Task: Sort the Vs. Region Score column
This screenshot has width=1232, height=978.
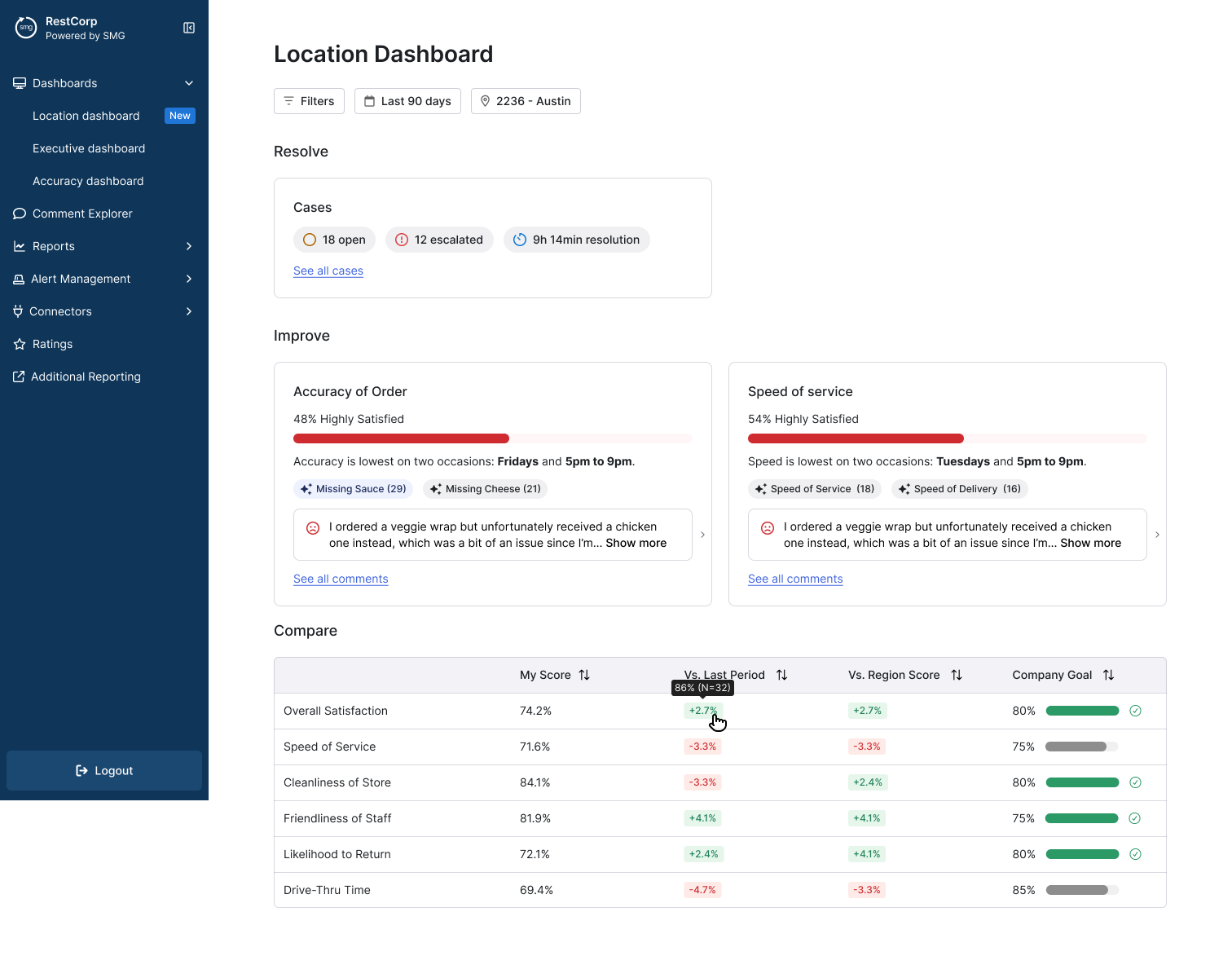Action: (957, 675)
